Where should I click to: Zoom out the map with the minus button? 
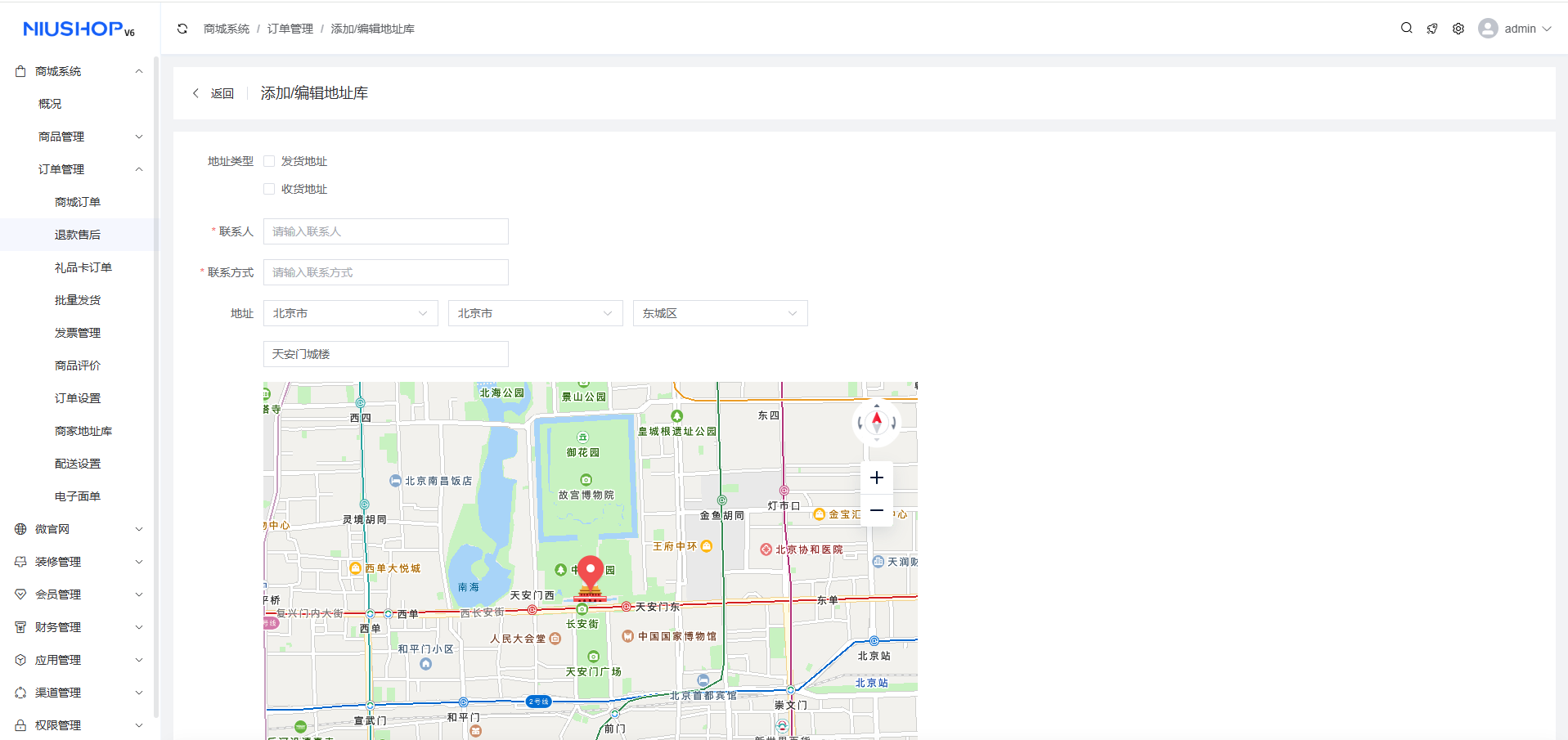pos(876,510)
